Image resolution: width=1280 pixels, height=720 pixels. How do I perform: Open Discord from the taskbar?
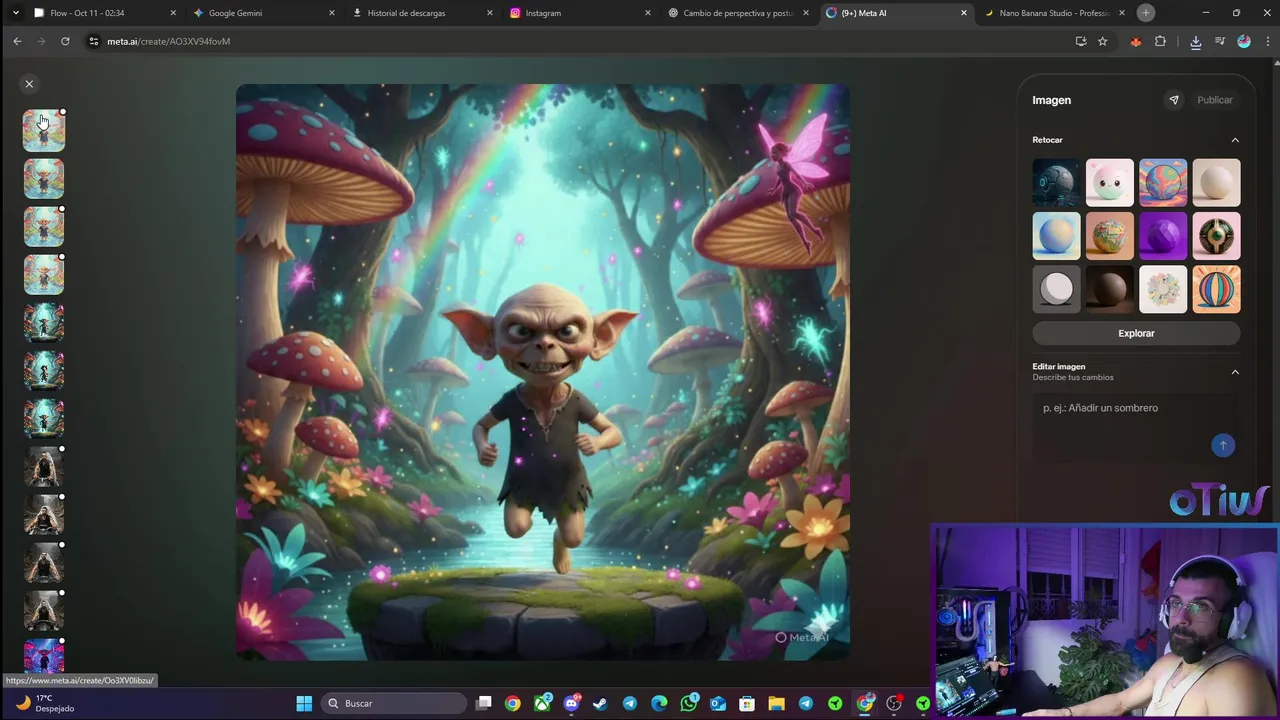pyautogui.click(x=571, y=703)
